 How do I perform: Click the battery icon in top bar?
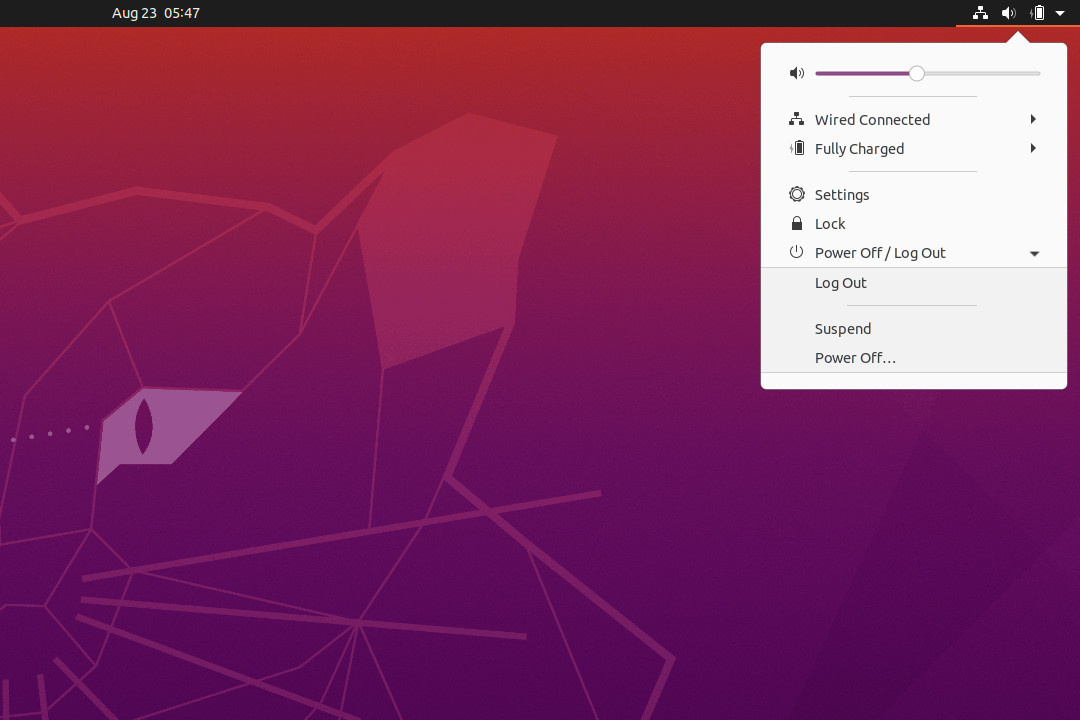[1037, 13]
